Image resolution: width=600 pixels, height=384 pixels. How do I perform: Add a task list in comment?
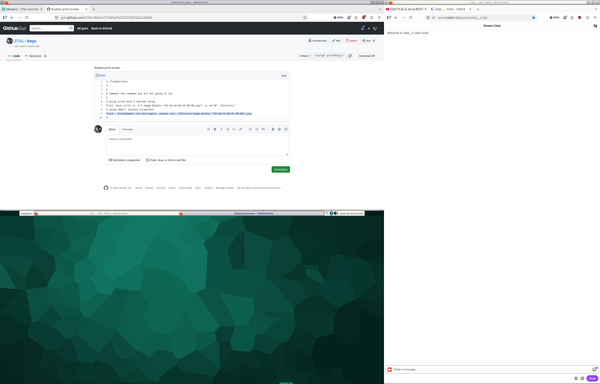point(263,129)
